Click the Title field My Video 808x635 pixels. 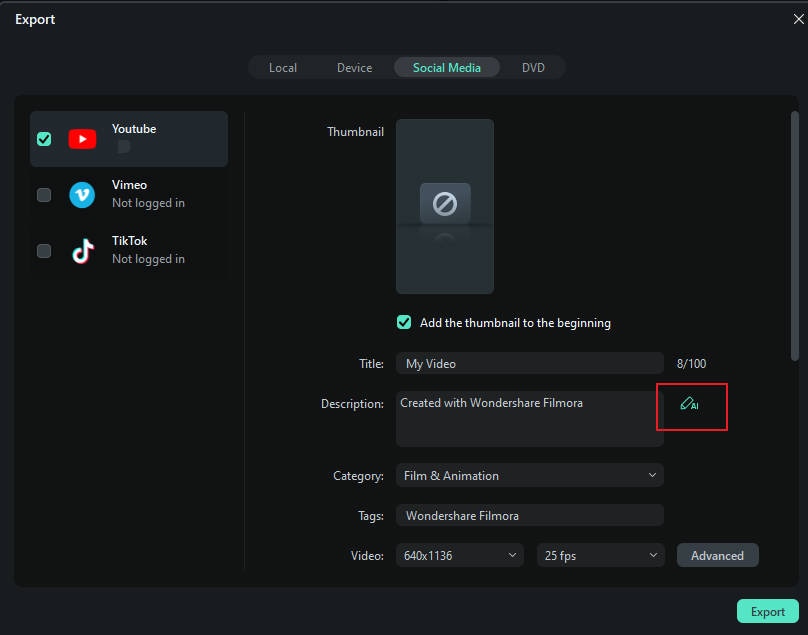click(530, 363)
